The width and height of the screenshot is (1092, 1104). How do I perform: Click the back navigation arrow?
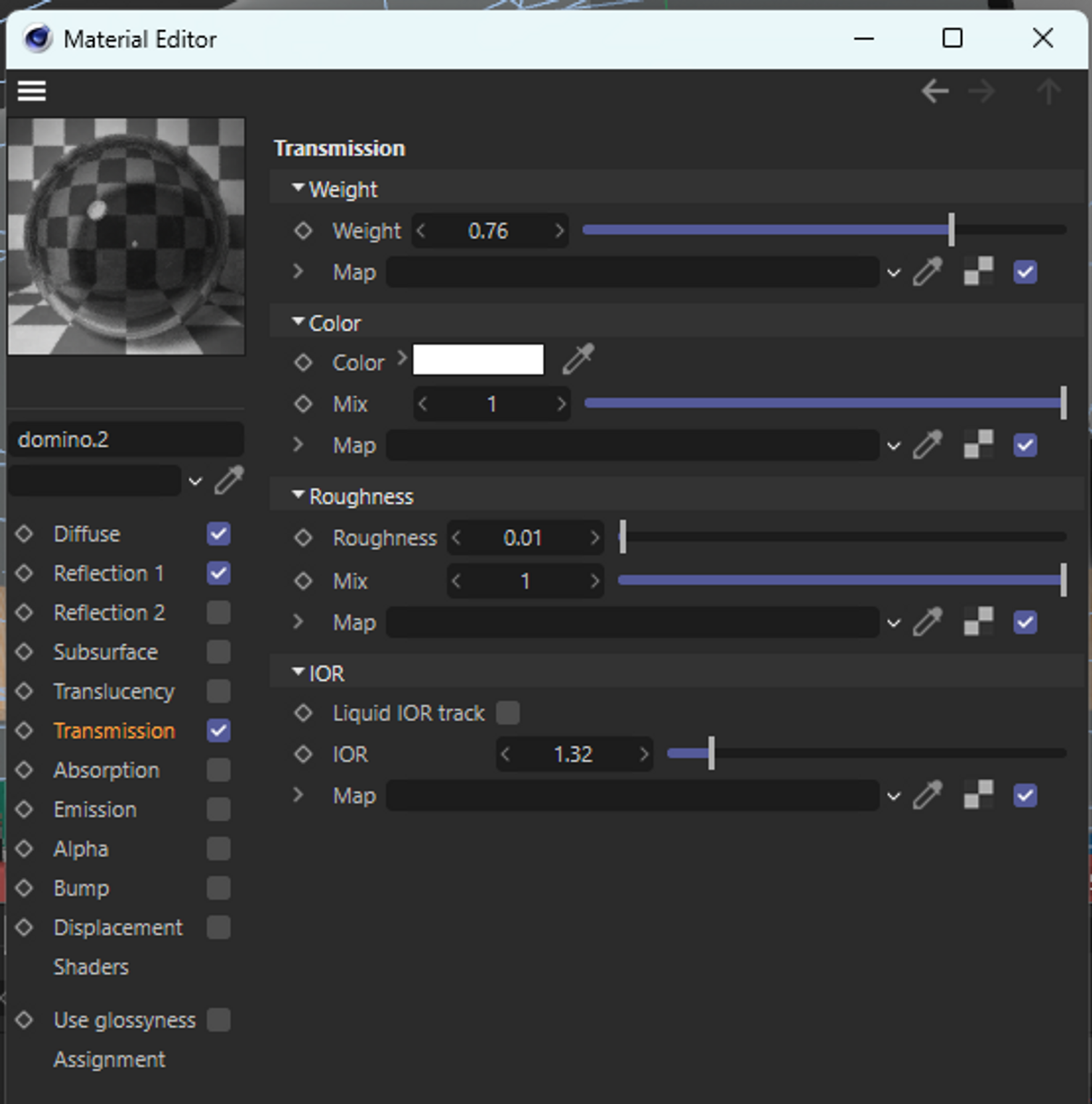(x=935, y=91)
